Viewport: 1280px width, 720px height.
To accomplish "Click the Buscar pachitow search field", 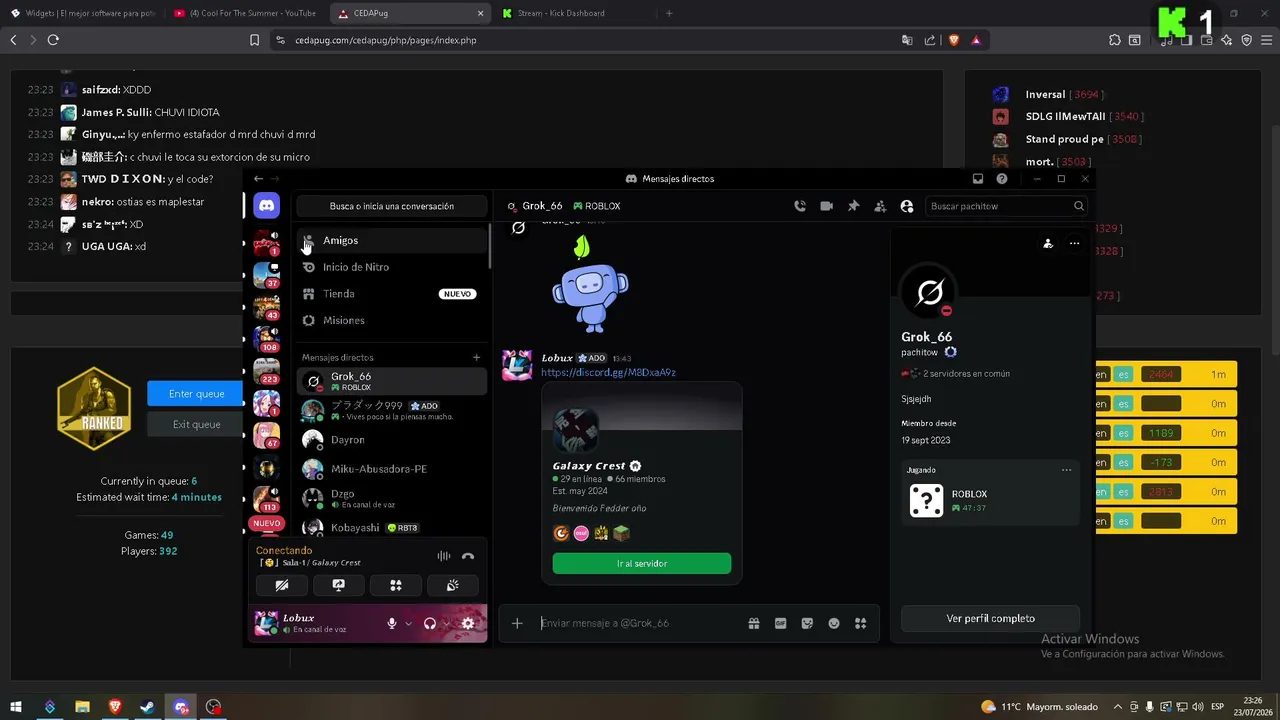I will pyautogui.click(x=1006, y=206).
